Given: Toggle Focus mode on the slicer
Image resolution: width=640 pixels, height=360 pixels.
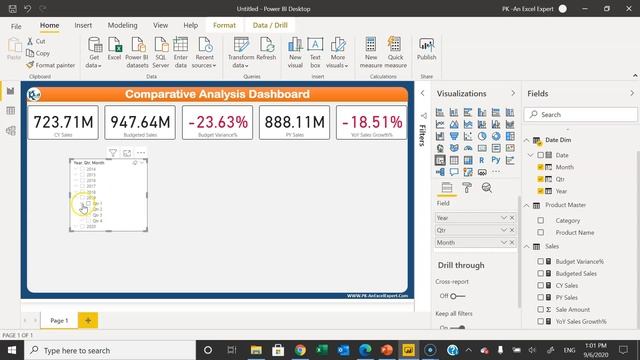Looking at the screenshot, I should coord(127,153).
